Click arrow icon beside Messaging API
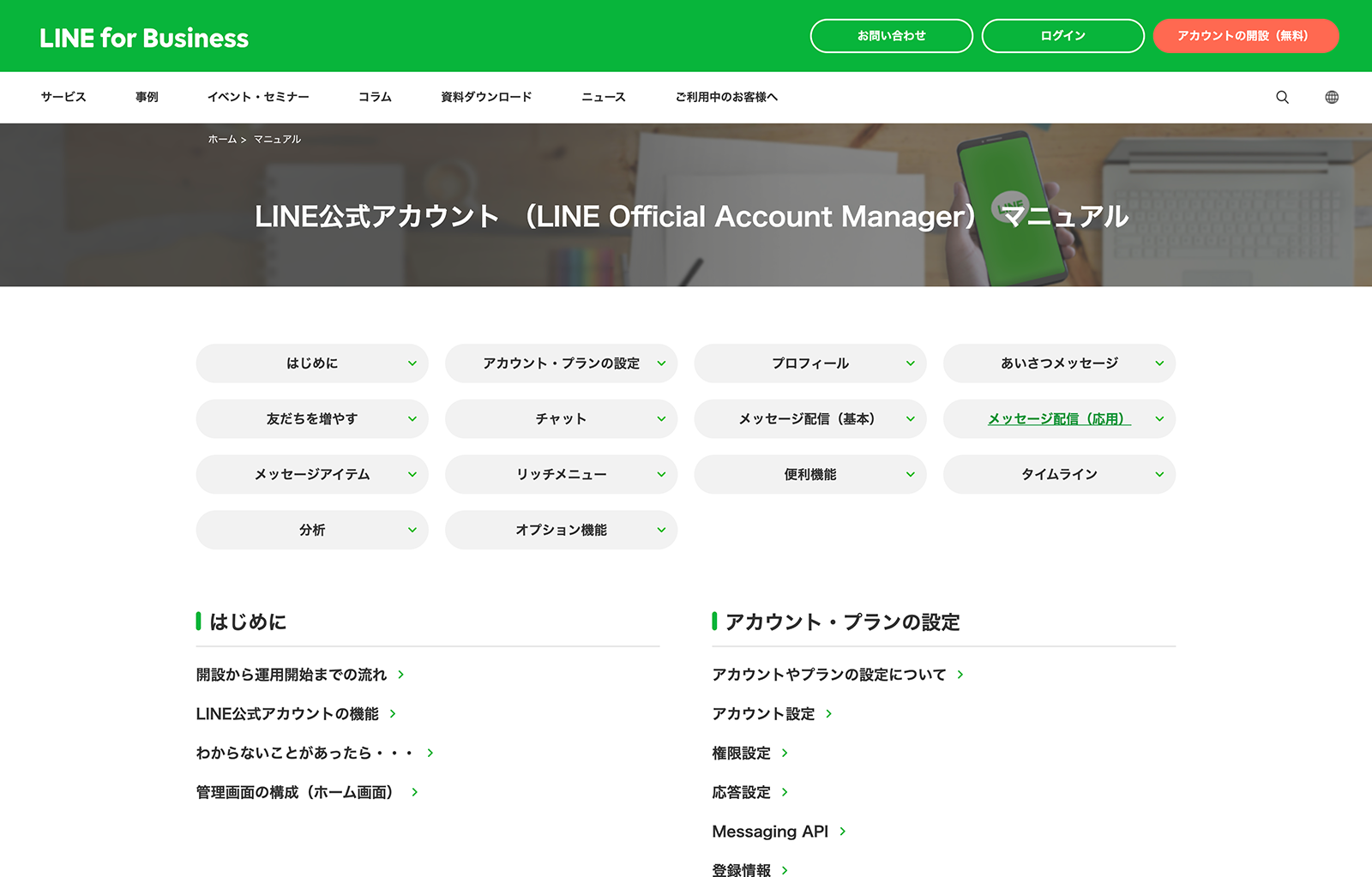Image resolution: width=1372 pixels, height=877 pixels. (x=843, y=832)
